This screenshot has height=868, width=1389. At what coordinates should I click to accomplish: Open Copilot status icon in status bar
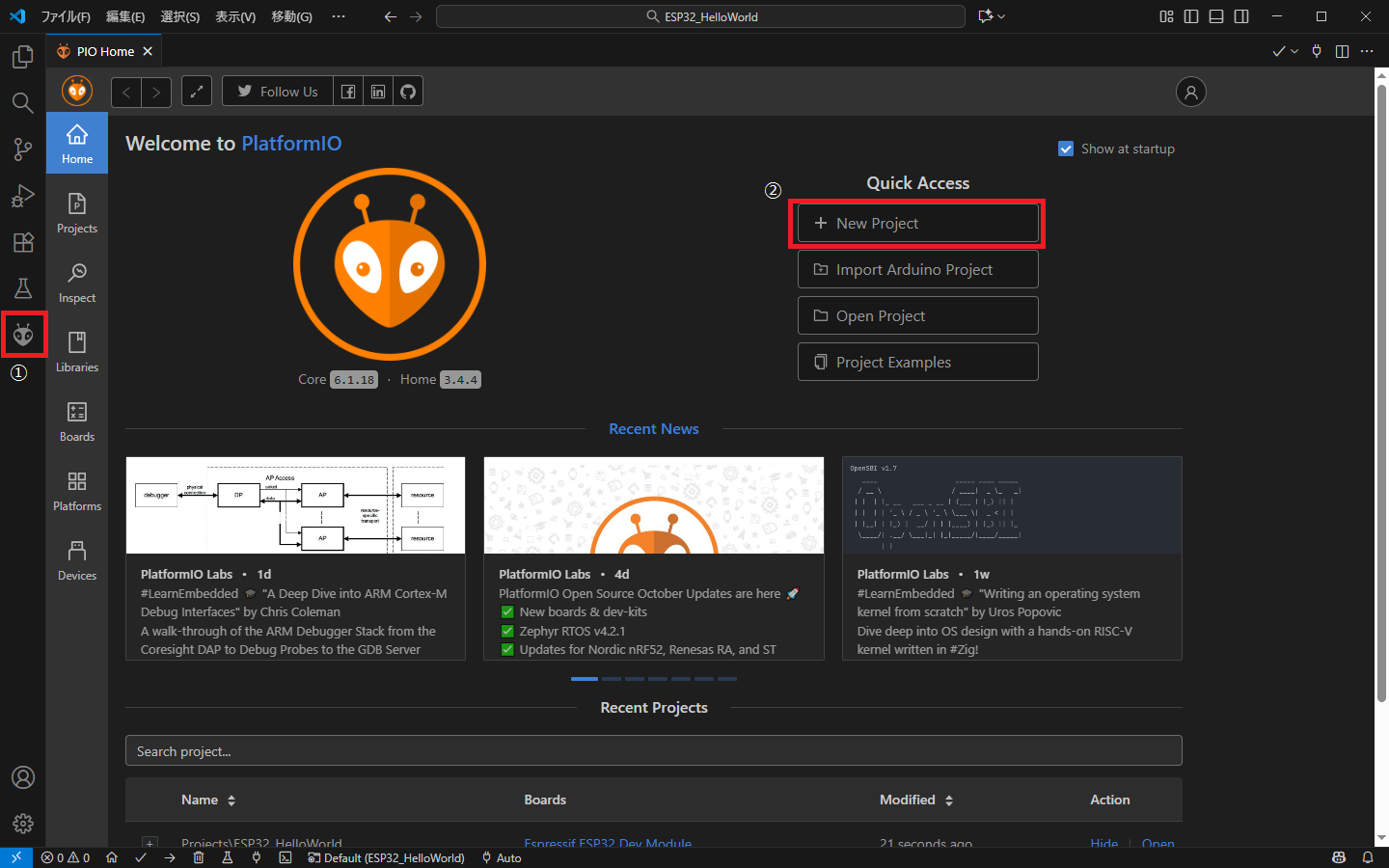pyautogui.click(x=1339, y=857)
